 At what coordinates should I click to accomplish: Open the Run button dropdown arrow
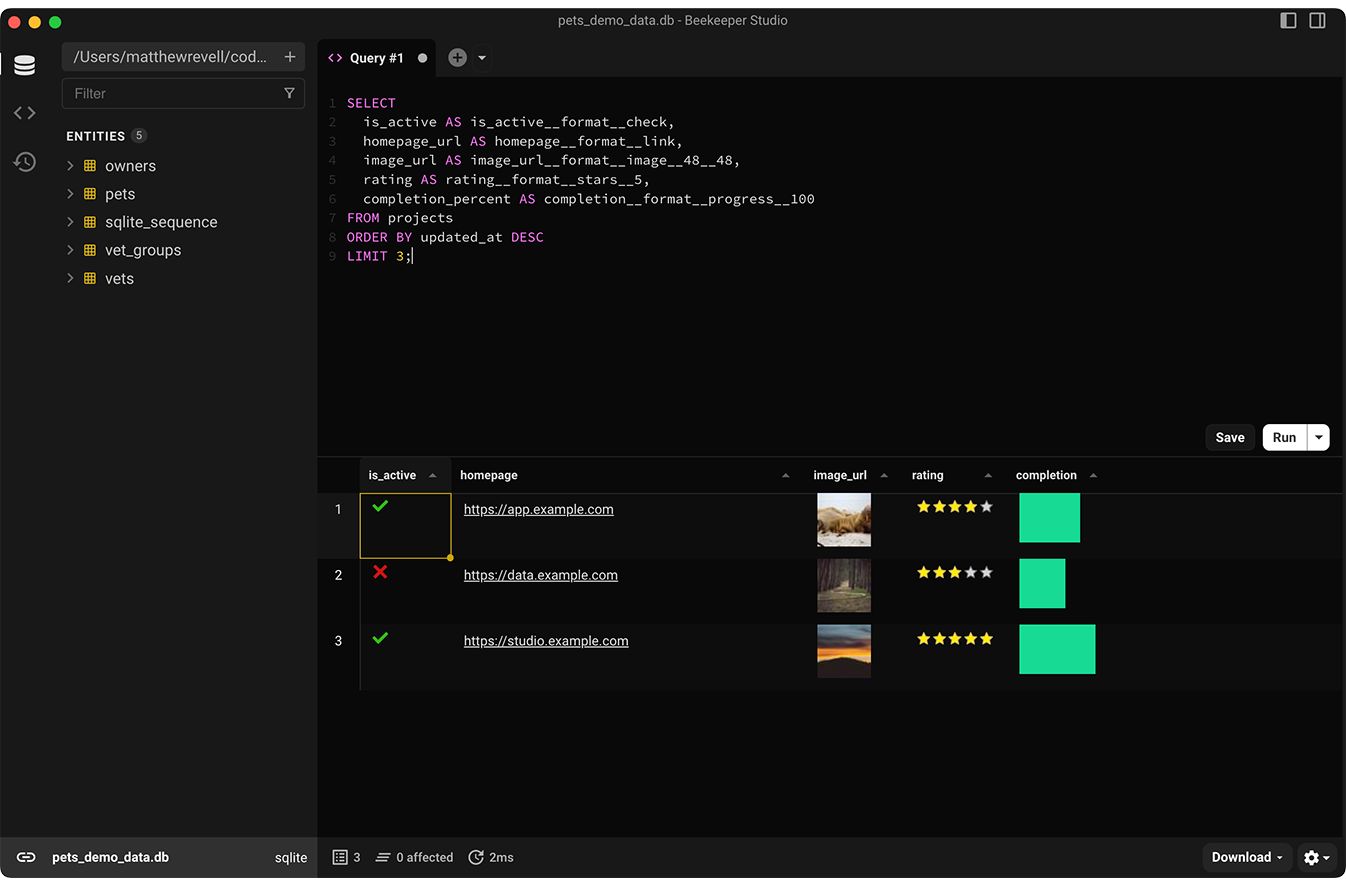[1319, 437]
